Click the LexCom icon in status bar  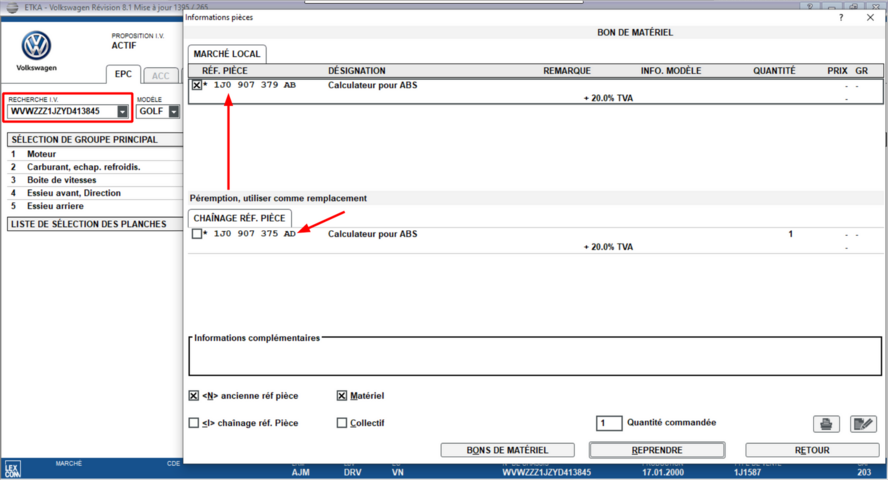coord(12,469)
